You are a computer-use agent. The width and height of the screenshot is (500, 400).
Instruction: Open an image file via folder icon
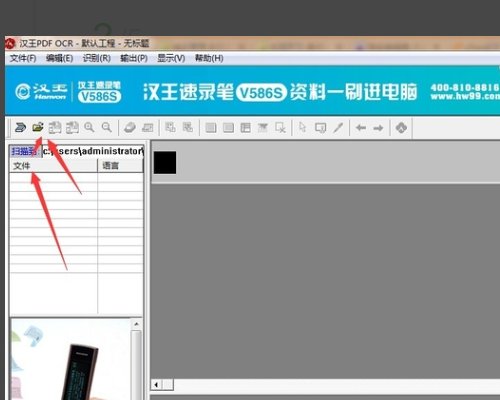pyautogui.click(x=38, y=127)
